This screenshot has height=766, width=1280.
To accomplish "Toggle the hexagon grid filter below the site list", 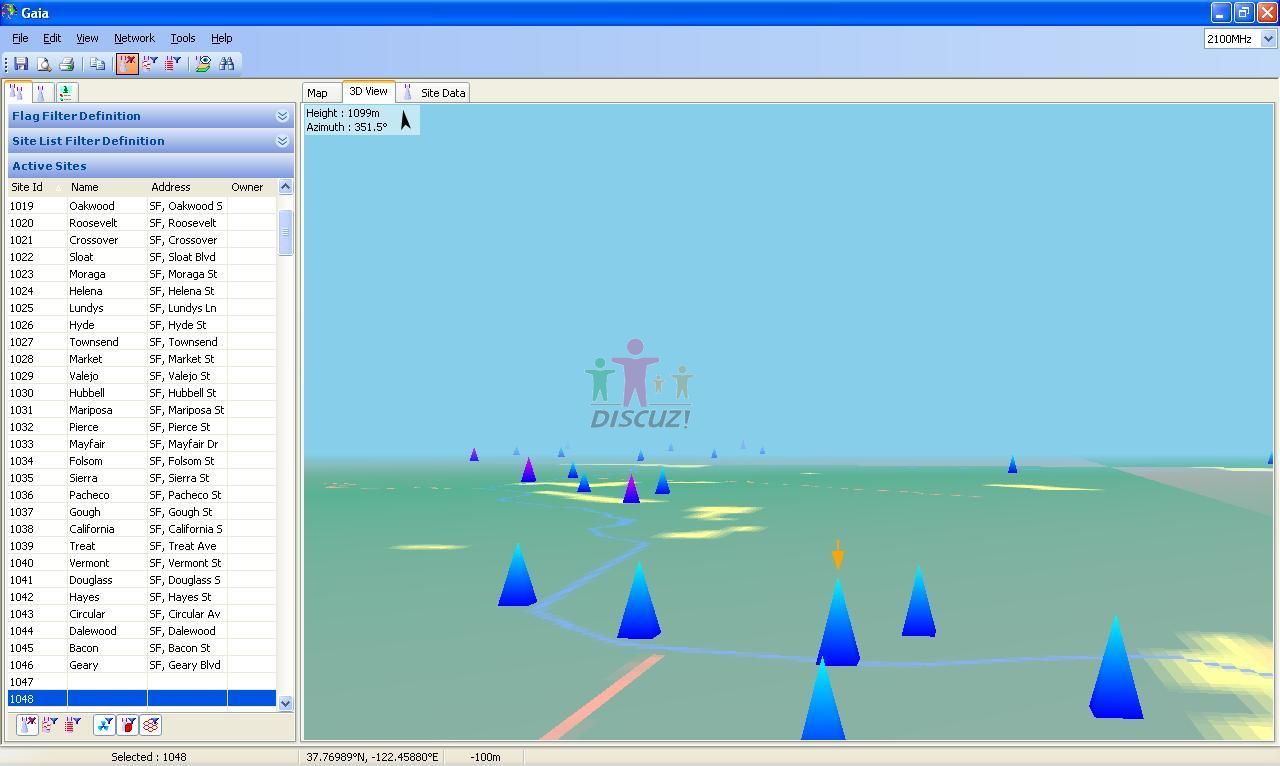I will [x=151, y=725].
